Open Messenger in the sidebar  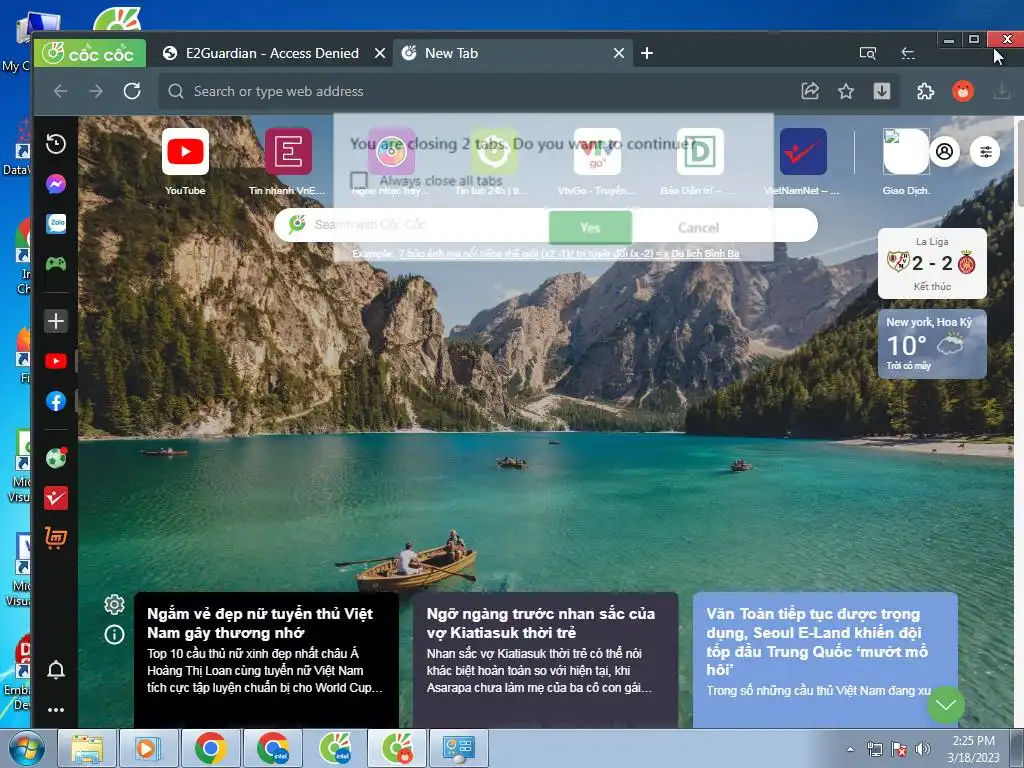click(x=56, y=184)
